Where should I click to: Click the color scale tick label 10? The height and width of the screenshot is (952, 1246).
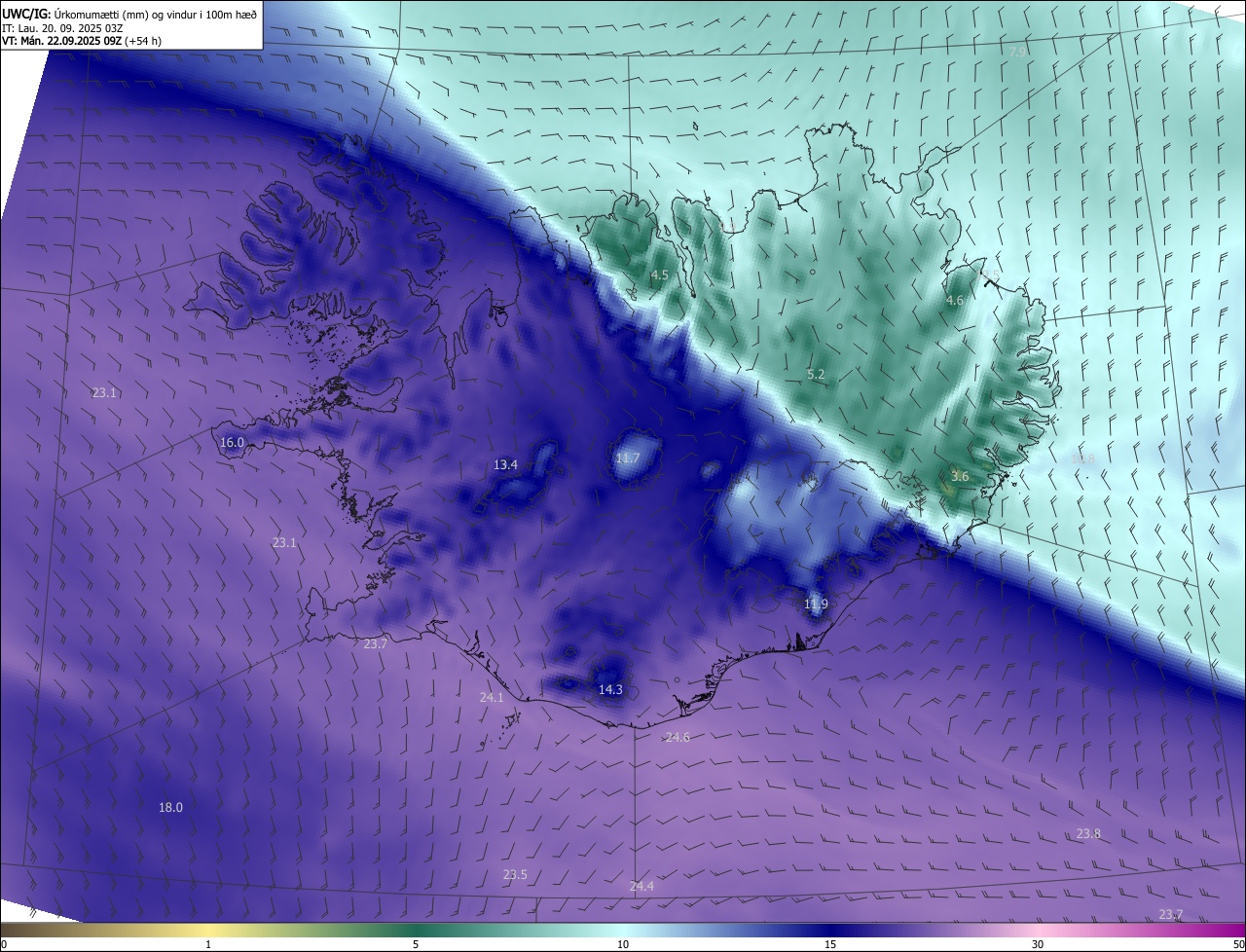pyautogui.click(x=623, y=944)
